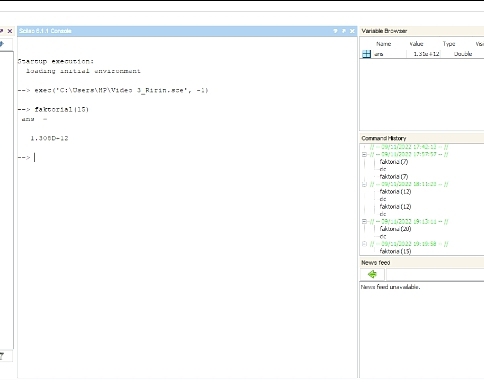Click the 1.31e+12 value cell
Image resolution: width=484 pixels, height=382 pixels.
click(426, 54)
